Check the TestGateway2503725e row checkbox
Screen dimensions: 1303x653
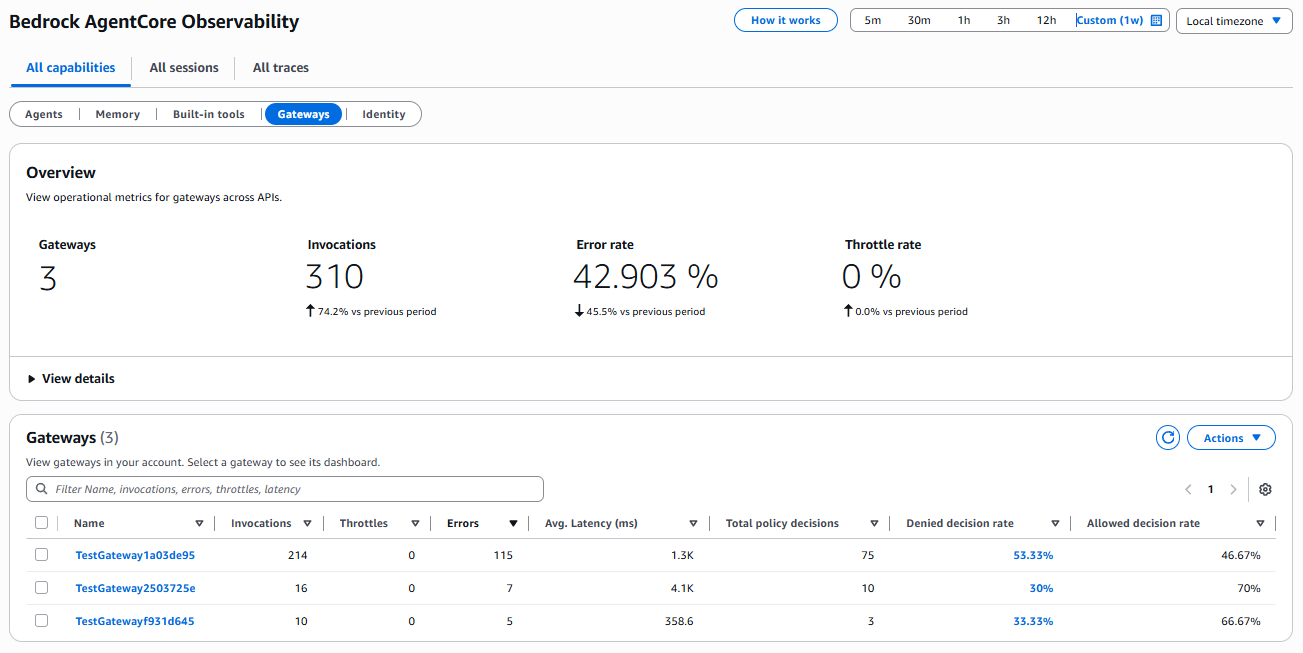click(41, 588)
